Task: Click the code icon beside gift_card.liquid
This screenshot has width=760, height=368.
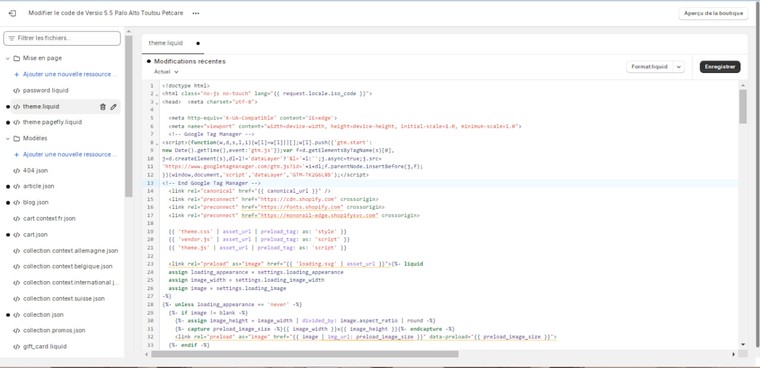Action: pos(16,347)
